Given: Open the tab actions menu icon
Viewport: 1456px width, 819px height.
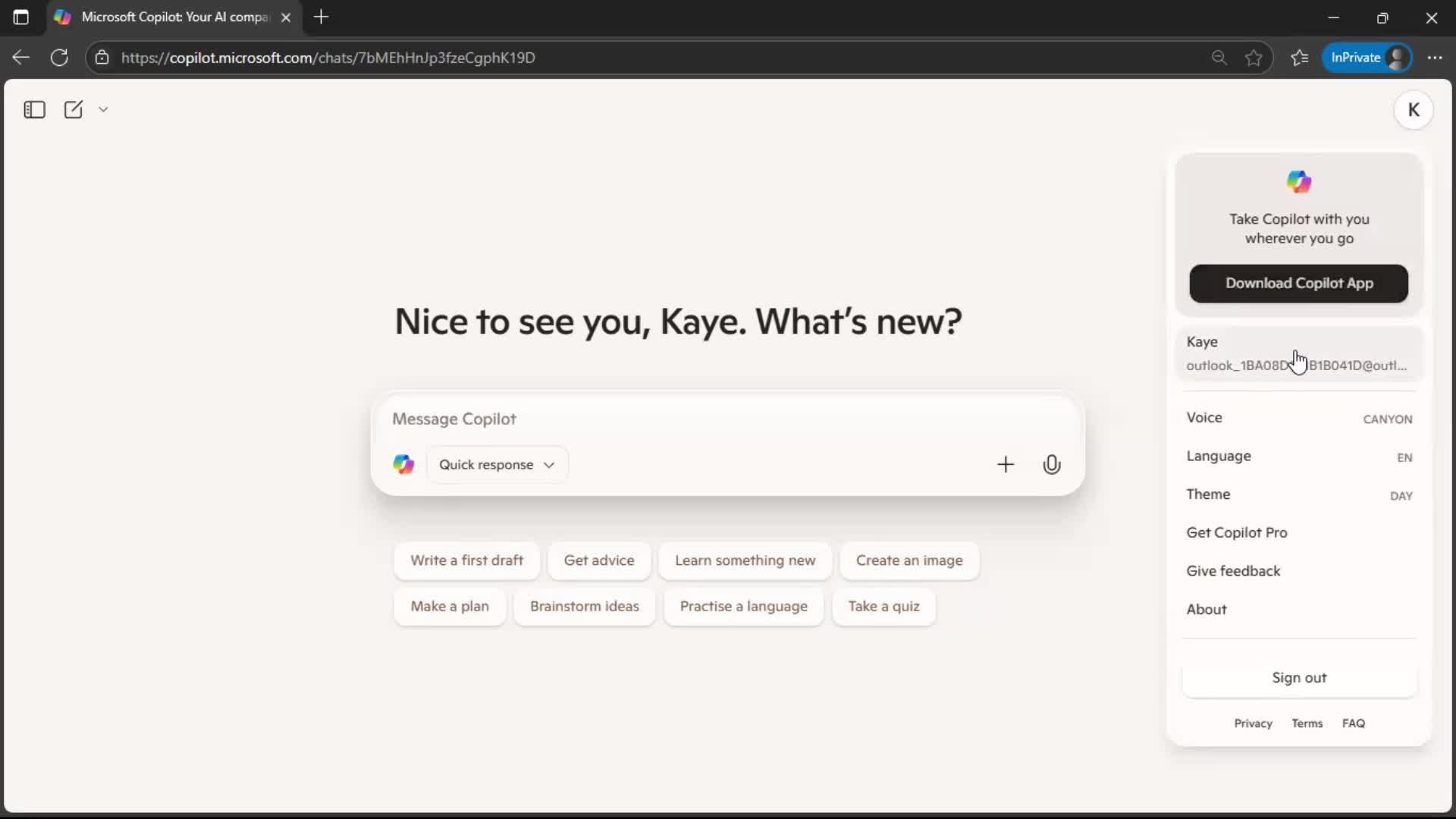Looking at the screenshot, I should (21, 17).
